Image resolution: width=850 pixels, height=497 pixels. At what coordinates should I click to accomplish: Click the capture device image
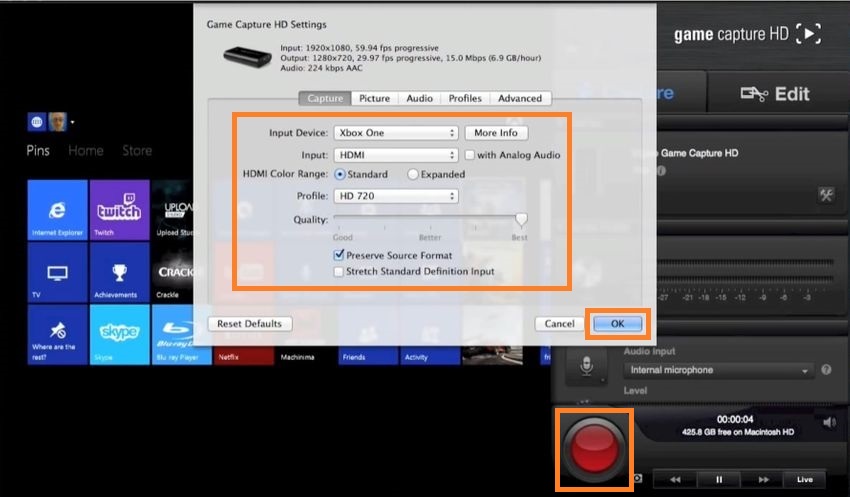[x=247, y=56]
